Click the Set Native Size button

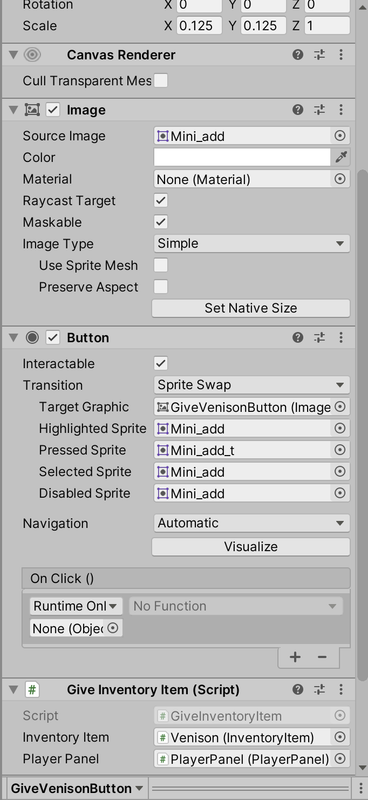[251, 308]
